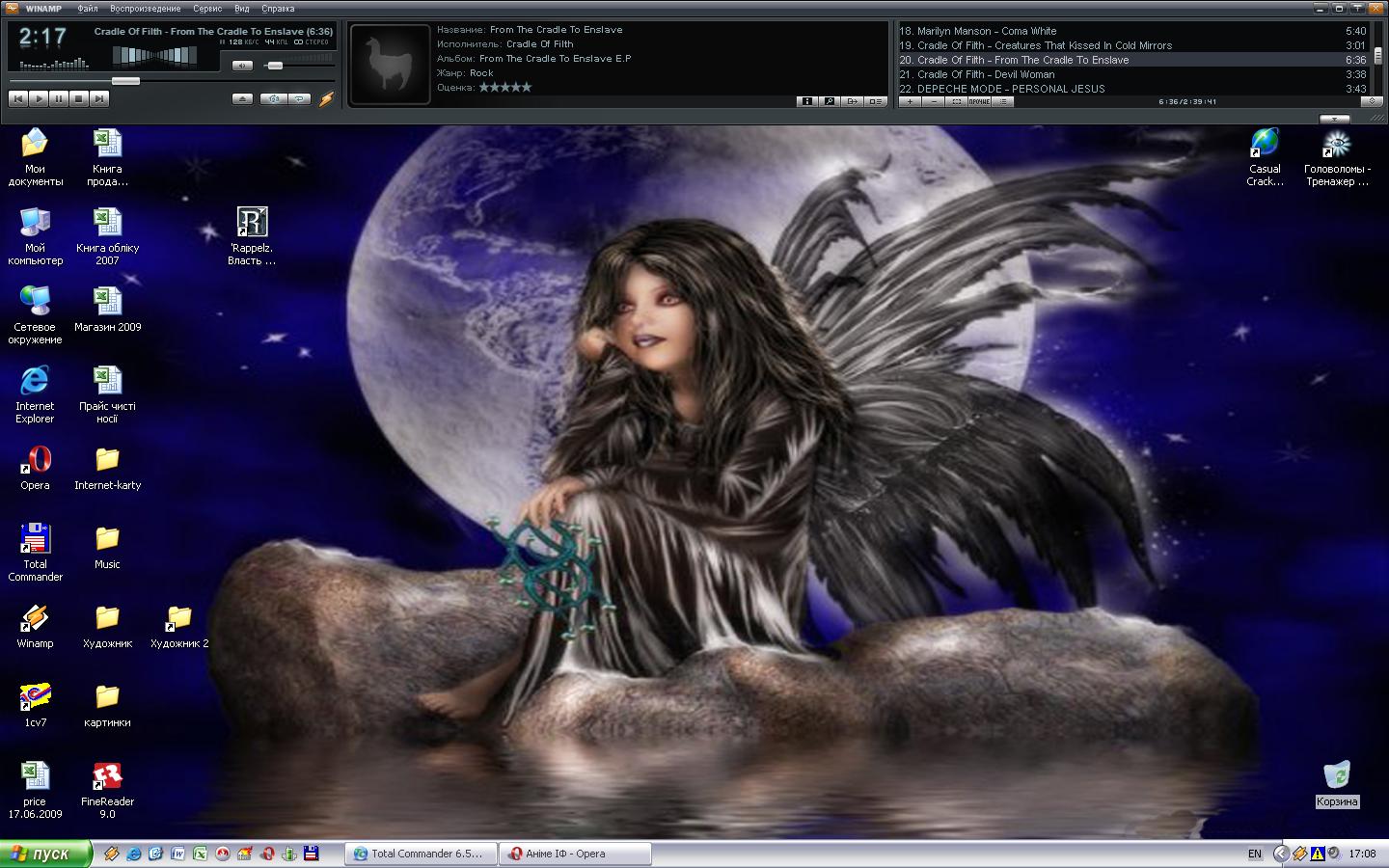Screen dimensions: 1389x868
Task: Open the 'Сервис' menu
Action: 207,9
